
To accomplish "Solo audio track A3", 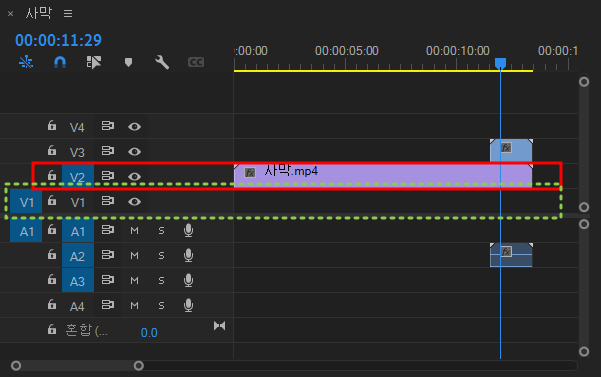I will [161, 281].
